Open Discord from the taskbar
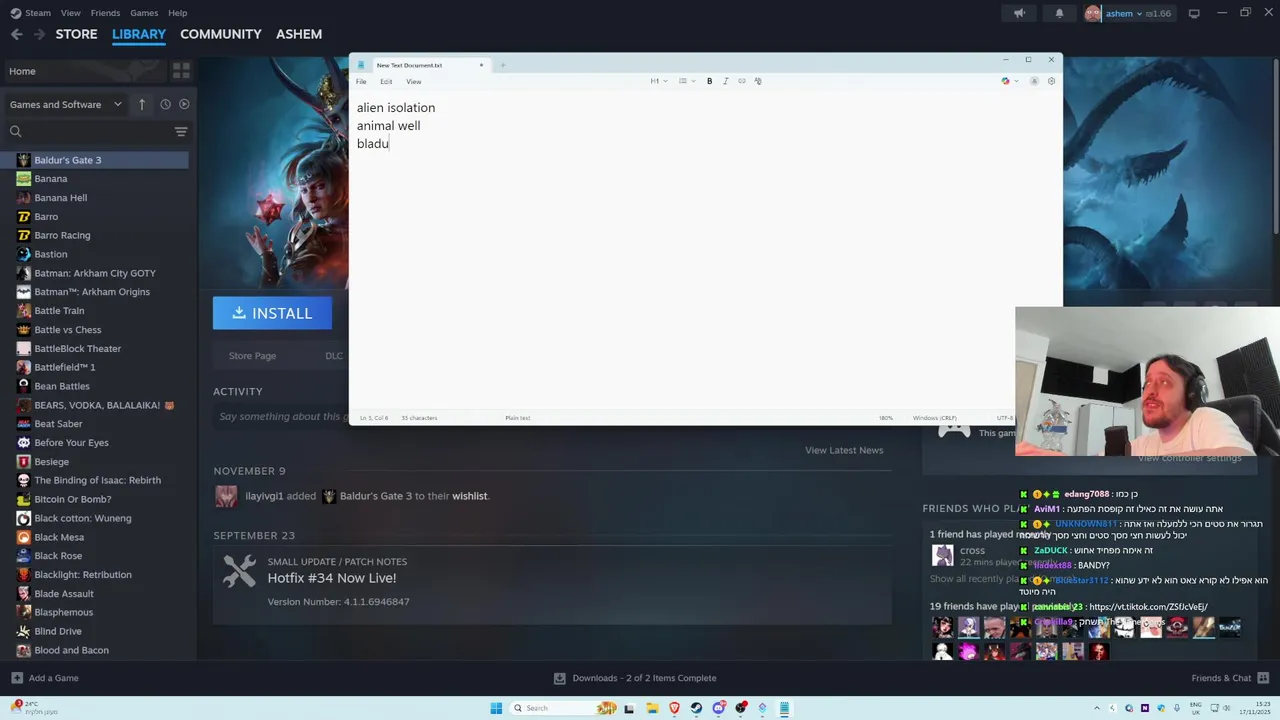The image size is (1280, 720). (x=718, y=708)
